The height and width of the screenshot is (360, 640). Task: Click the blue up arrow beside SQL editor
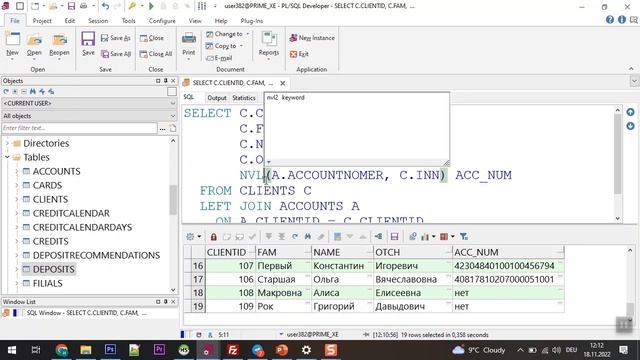coord(630,112)
